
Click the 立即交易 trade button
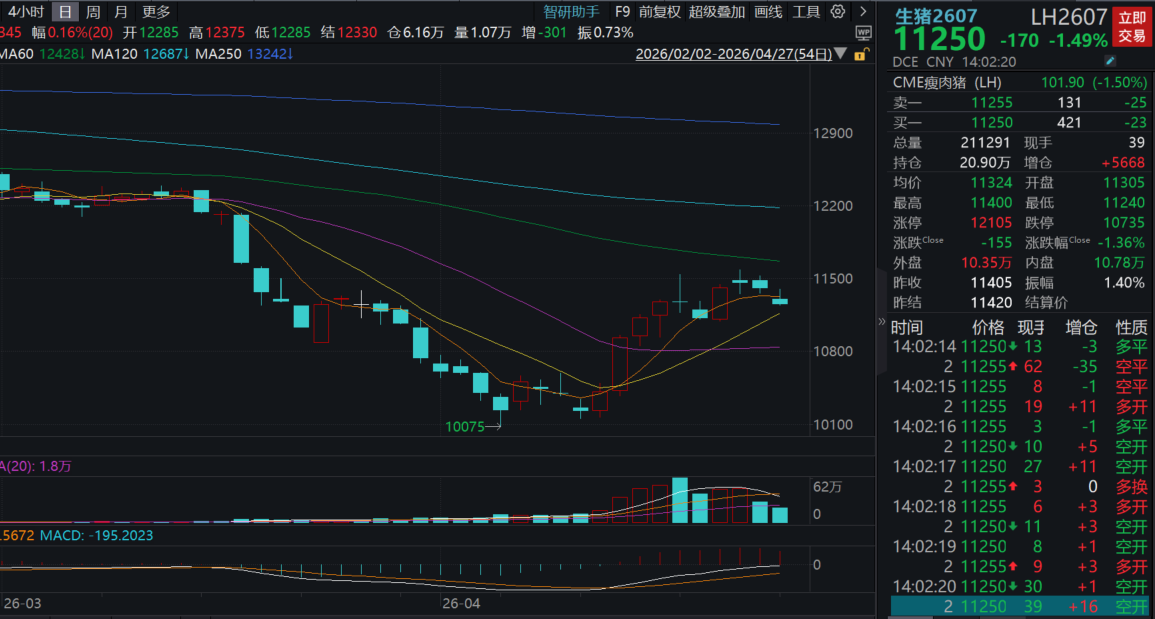coord(1131,27)
